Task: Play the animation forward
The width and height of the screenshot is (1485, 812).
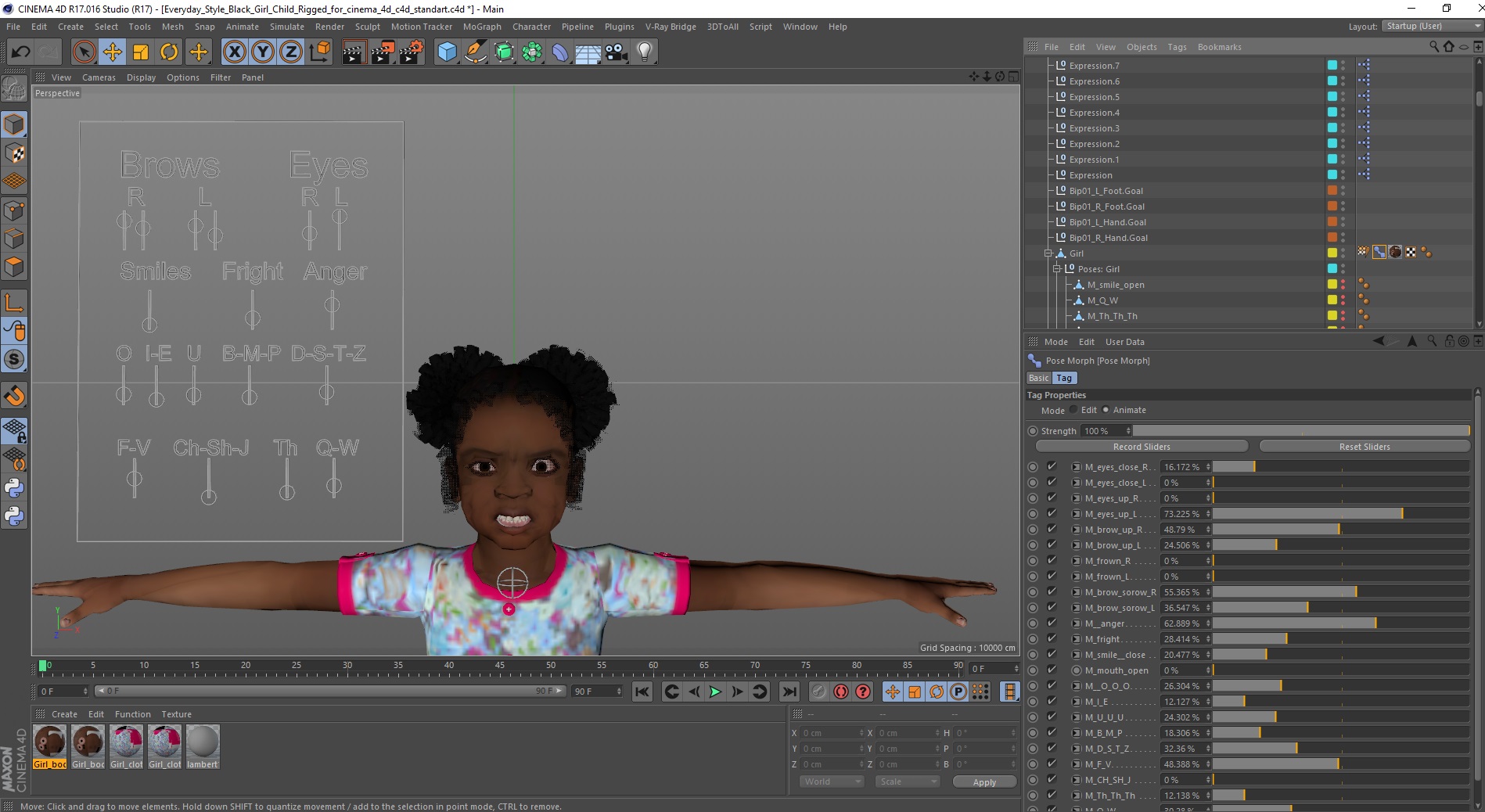Action: click(x=715, y=692)
